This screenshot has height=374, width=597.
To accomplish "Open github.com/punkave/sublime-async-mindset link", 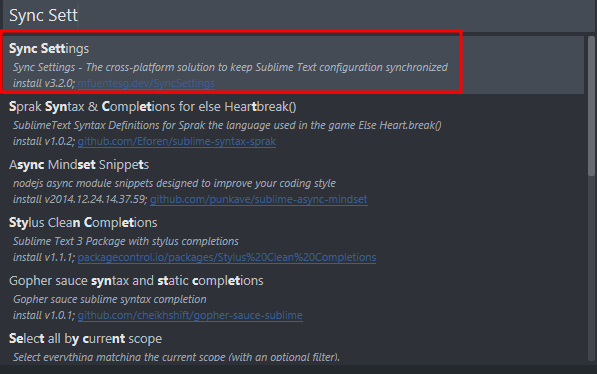I will tap(259, 199).
